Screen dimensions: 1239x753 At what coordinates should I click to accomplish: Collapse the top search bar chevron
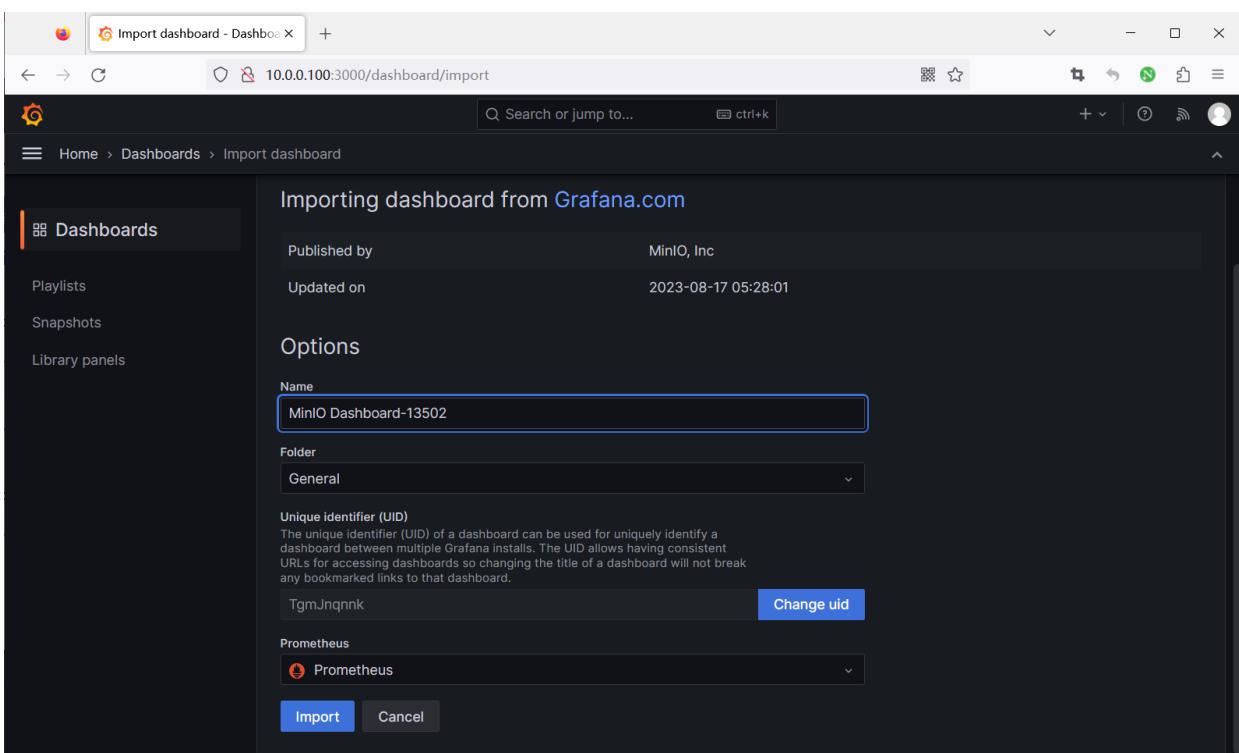coord(1217,154)
